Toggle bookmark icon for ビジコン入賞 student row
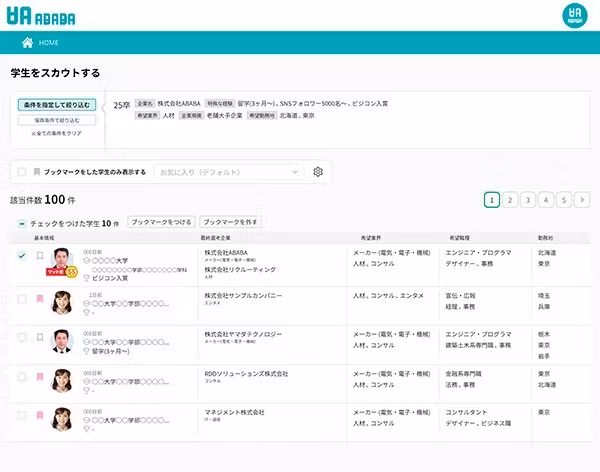The width and height of the screenshot is (600, 472). 40,256
